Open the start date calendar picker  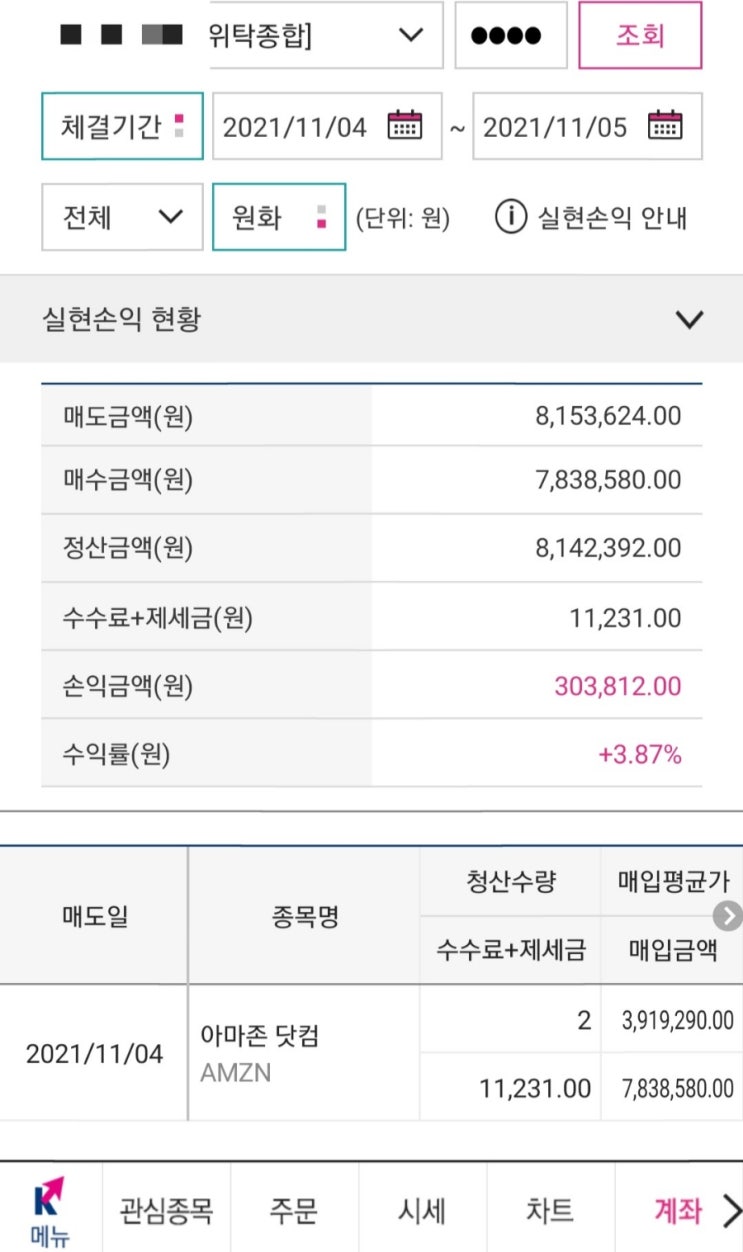click(x=405, y=126)
